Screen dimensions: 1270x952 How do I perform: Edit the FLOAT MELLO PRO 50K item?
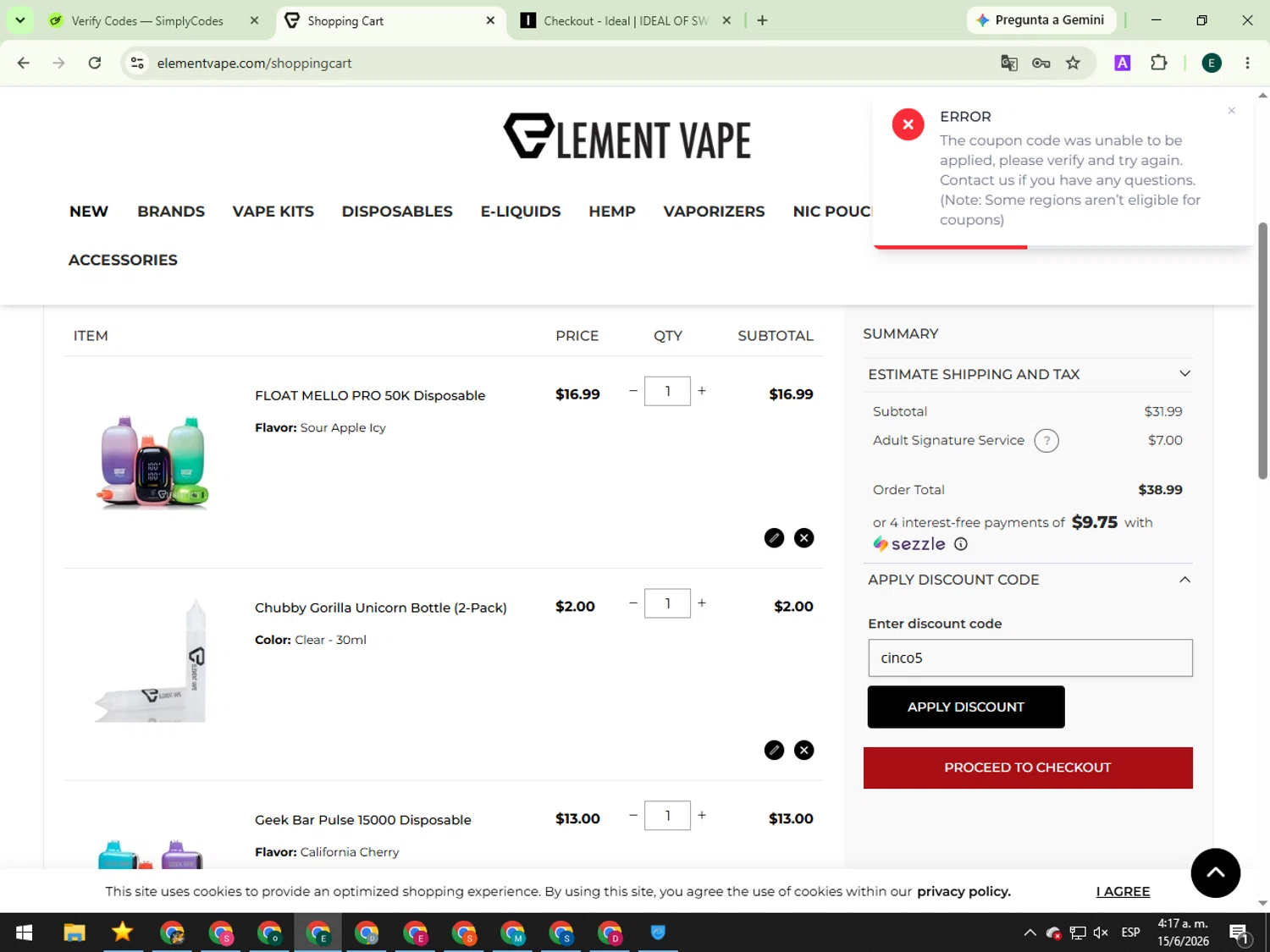[774, 538]
